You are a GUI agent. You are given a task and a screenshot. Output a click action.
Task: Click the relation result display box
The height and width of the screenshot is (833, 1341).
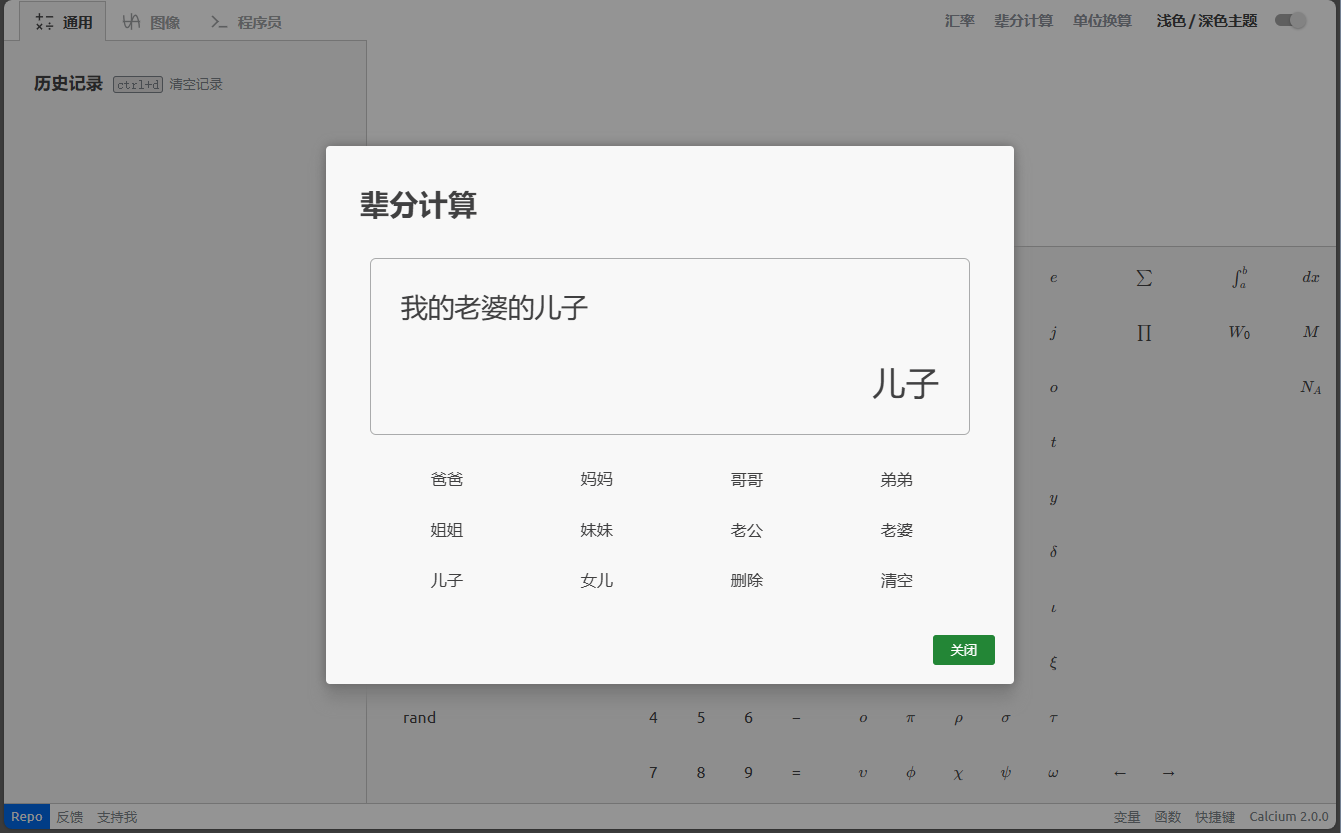pos(670,346)
